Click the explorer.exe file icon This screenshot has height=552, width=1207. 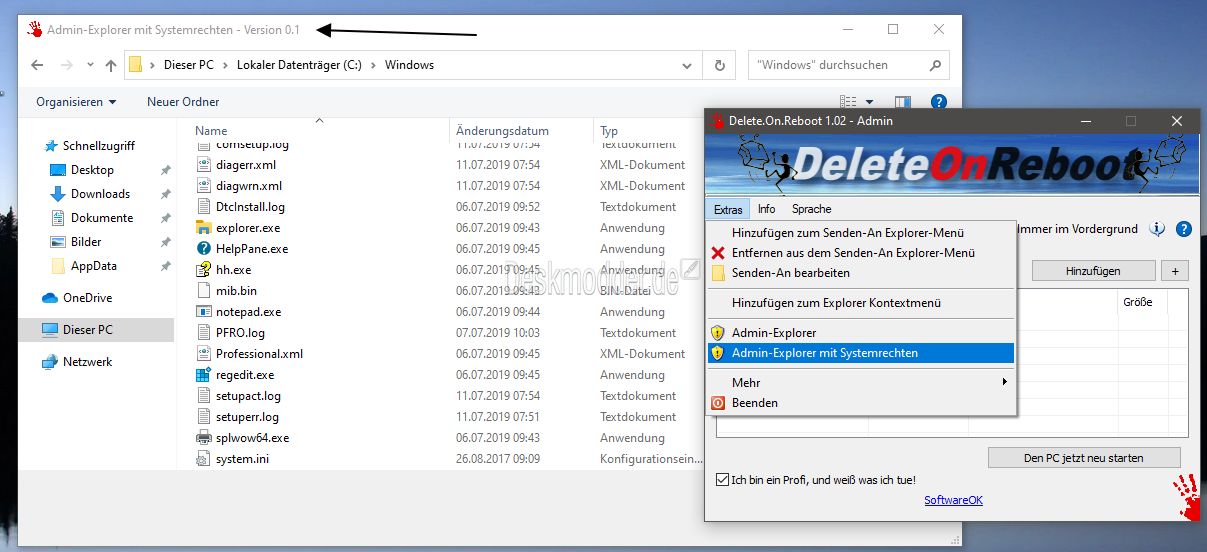204,228
